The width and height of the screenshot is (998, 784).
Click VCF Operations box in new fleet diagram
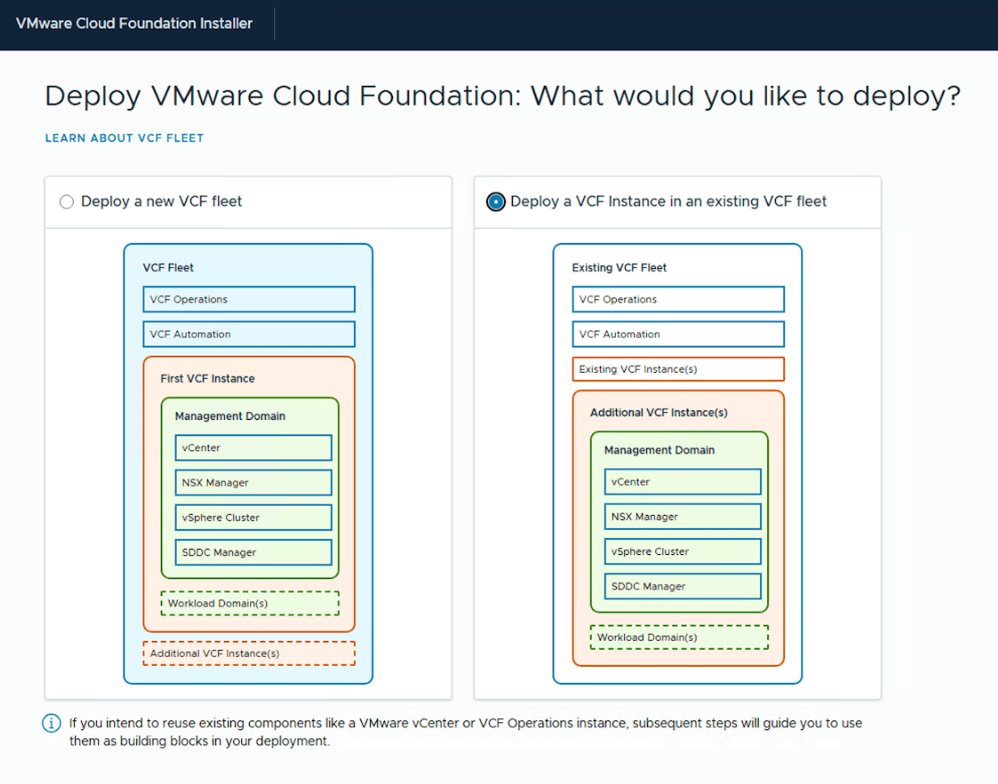pyautogui.click(x=248, y=299)
